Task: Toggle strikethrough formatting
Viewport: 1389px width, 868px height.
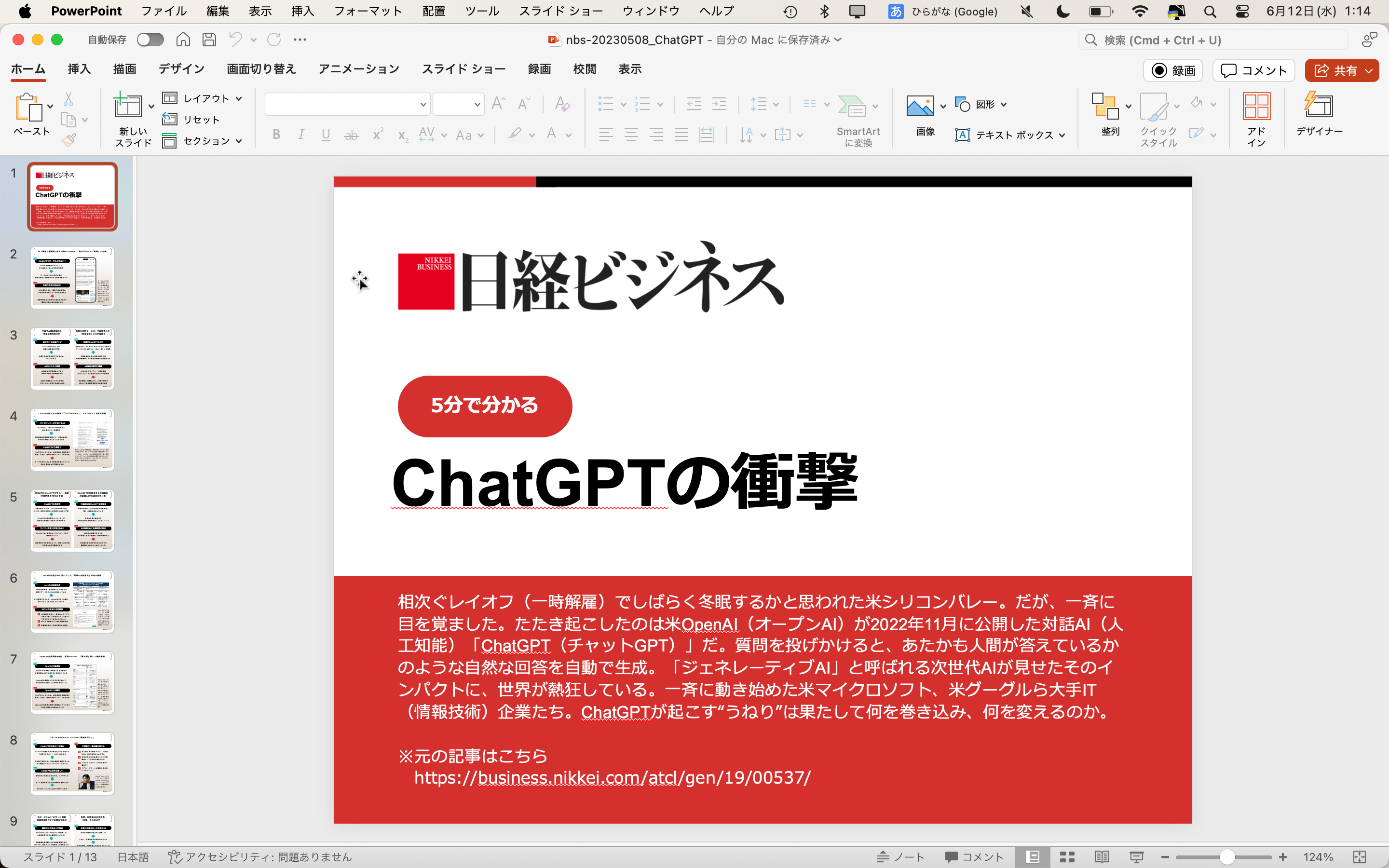Action: pos(351,135)
